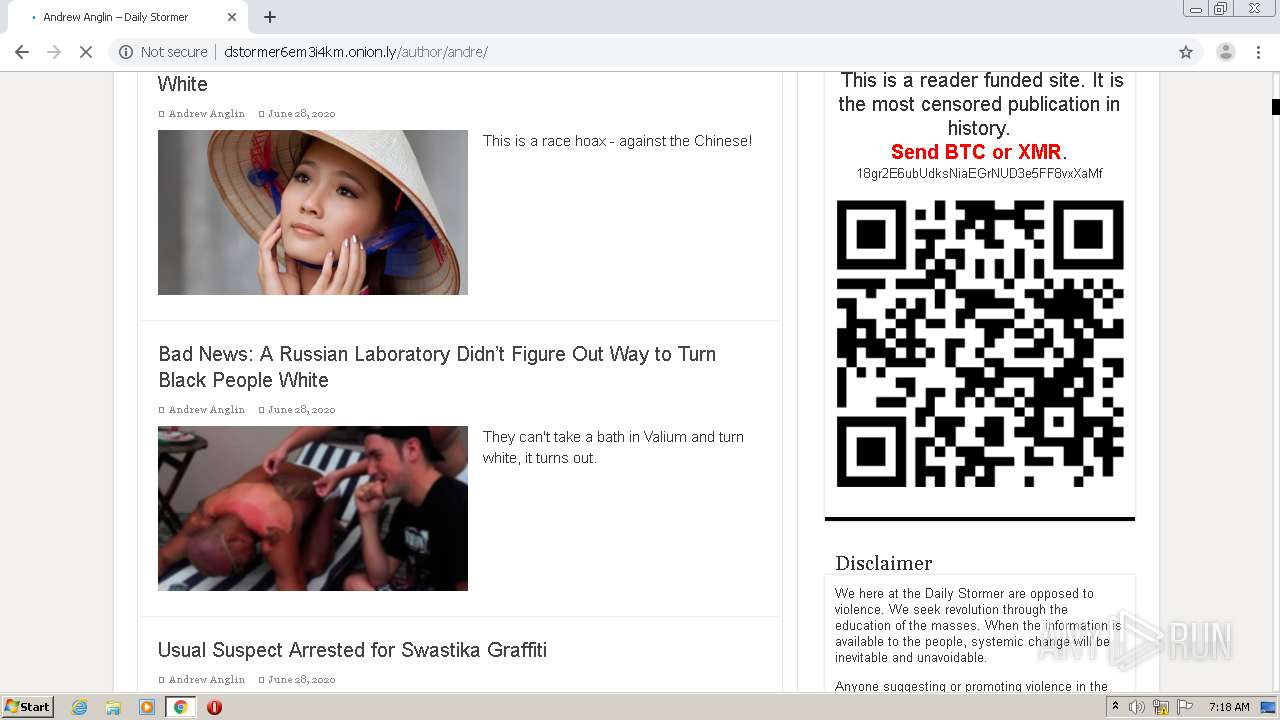
Task: Open the Russian Laboratory article headline
Action: (x=437, y=367)
